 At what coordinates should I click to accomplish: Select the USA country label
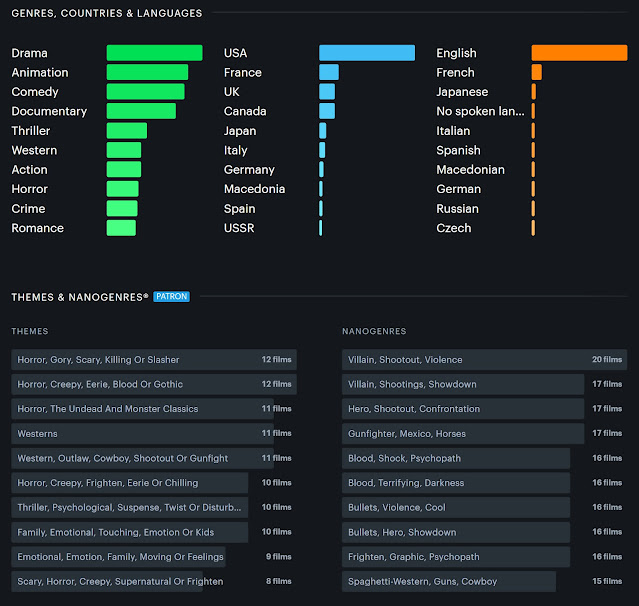pos(235,53)
